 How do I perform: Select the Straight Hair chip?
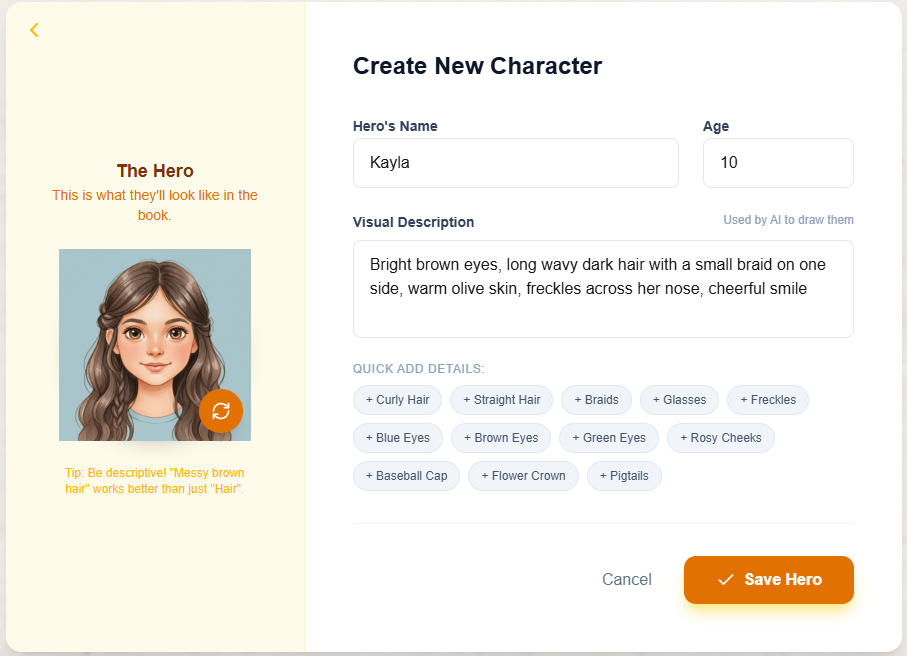click(x=501, y=399)
